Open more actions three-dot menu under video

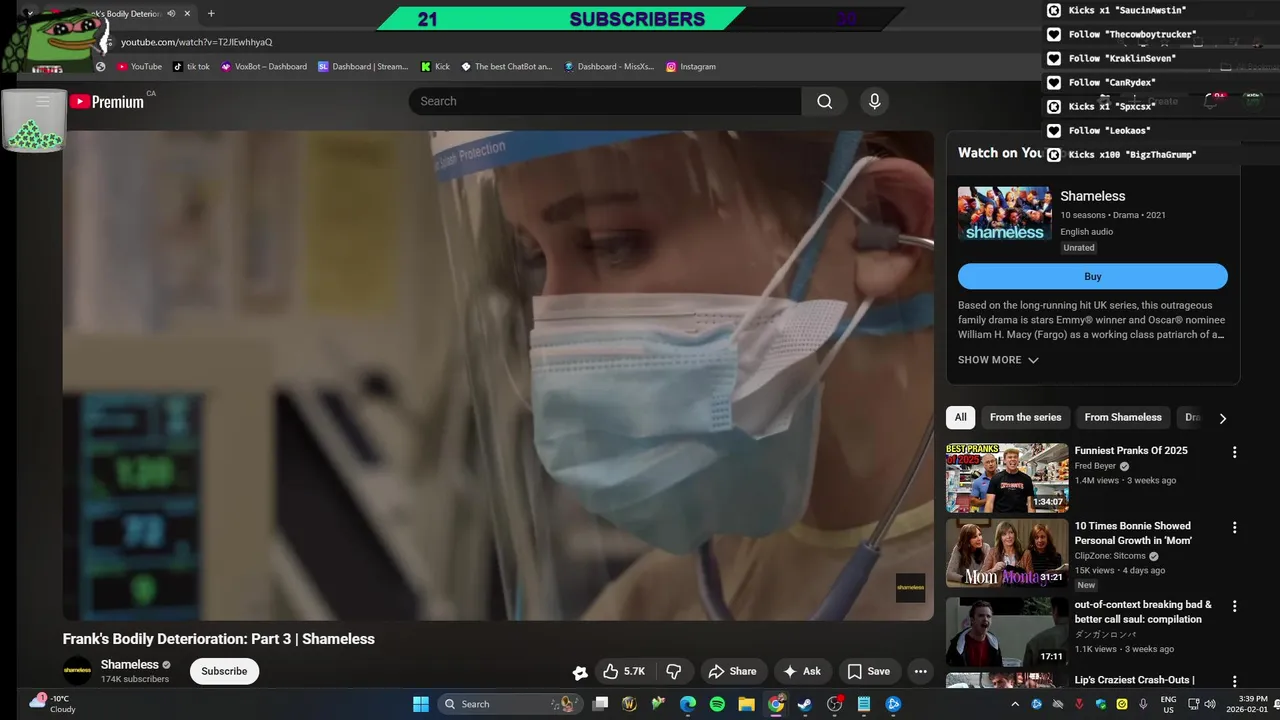[920, 672]
